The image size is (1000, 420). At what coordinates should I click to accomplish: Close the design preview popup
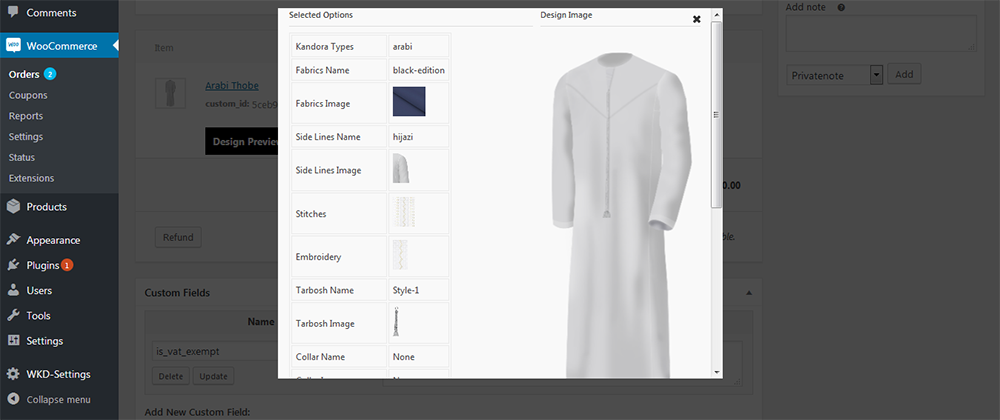[696, 19]
